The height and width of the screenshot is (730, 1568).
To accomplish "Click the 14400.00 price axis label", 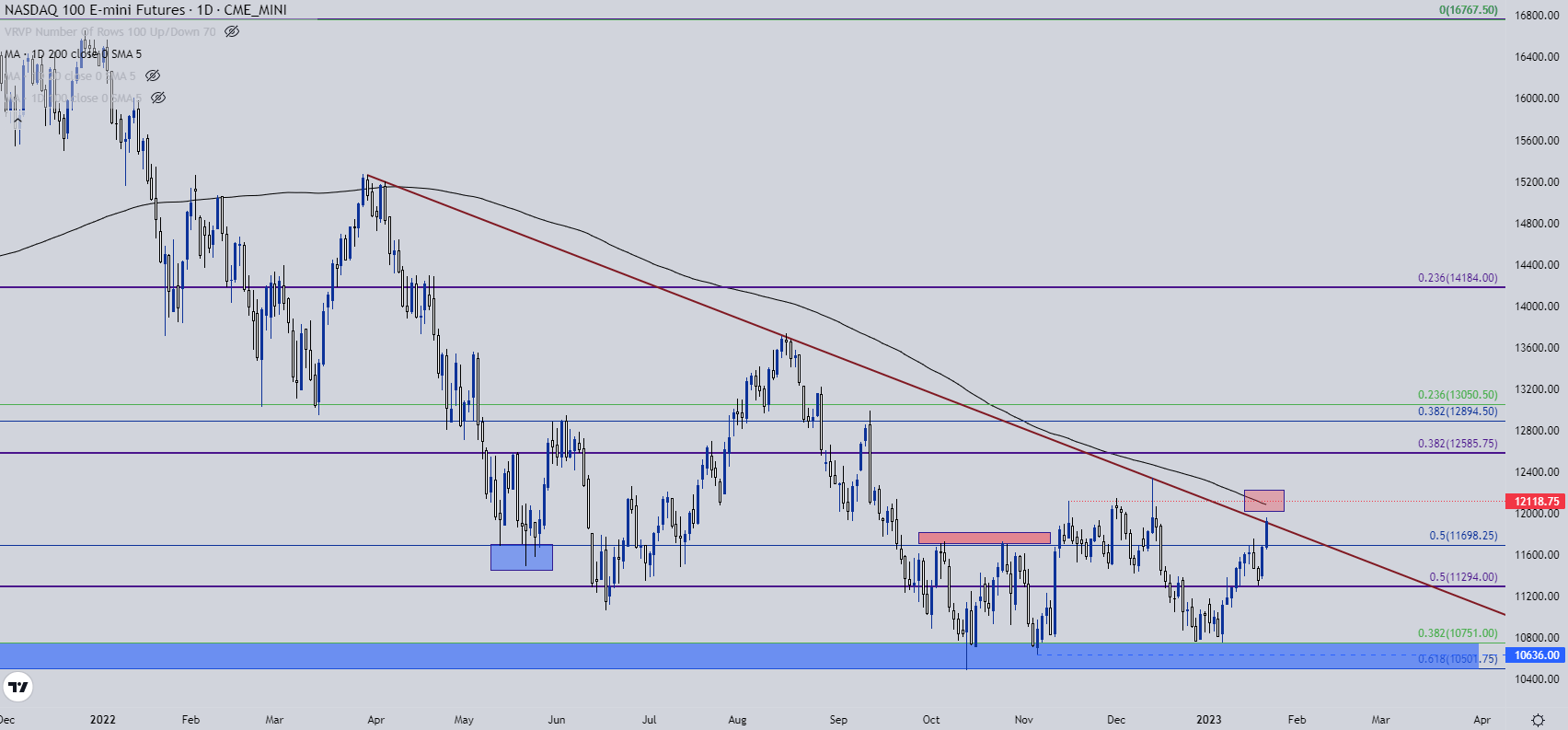I will [x=1536, y=265].
